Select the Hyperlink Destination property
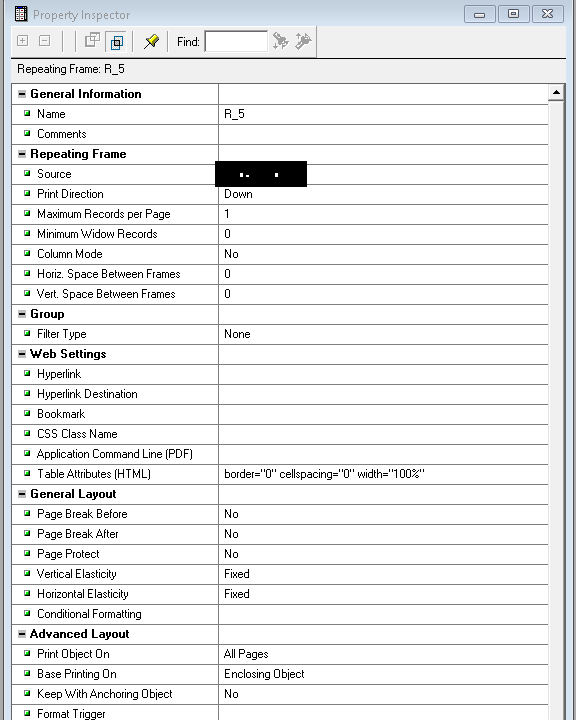 pos(87,394)
